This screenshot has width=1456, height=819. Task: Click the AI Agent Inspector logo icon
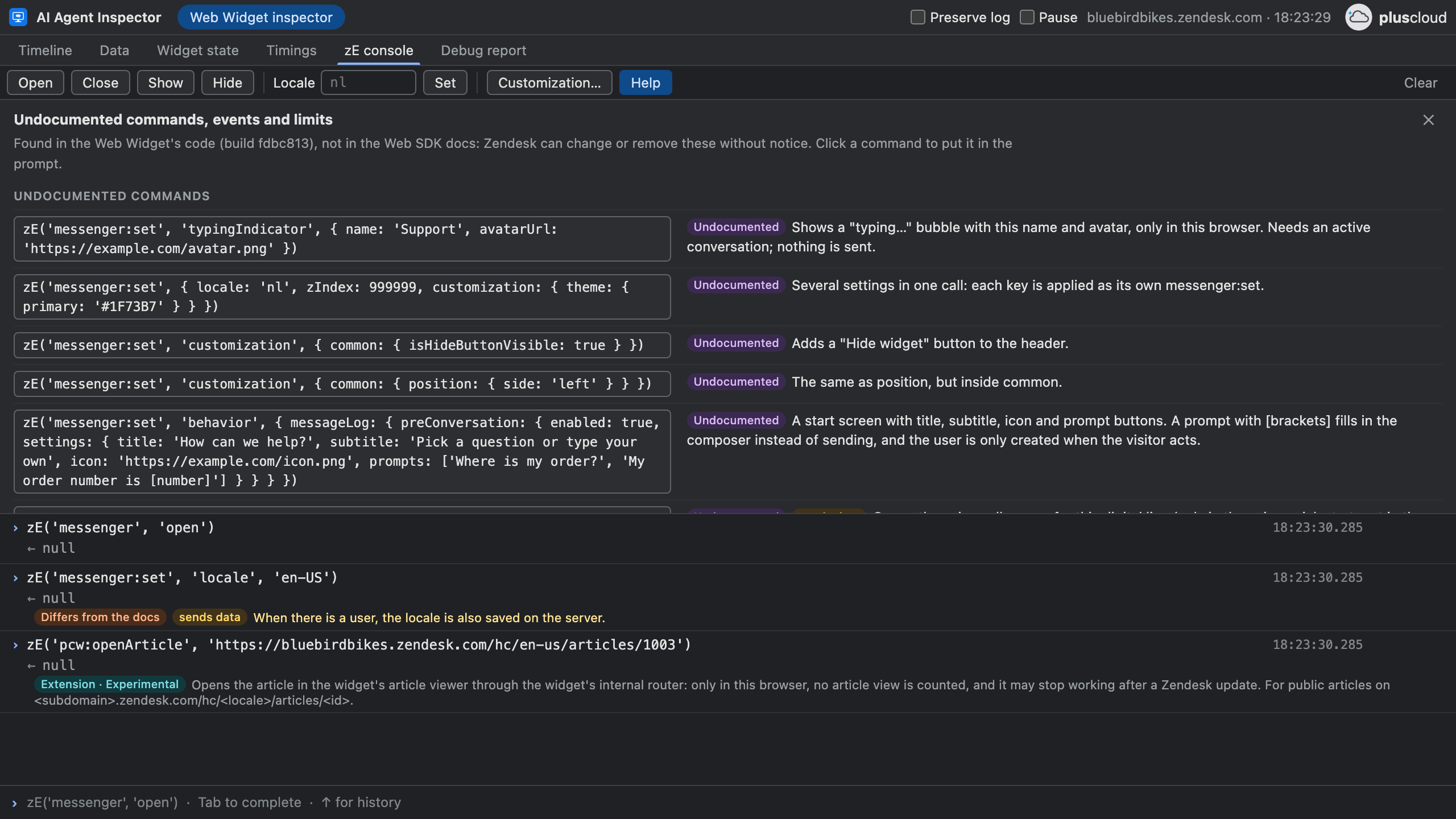pos(18,17)
